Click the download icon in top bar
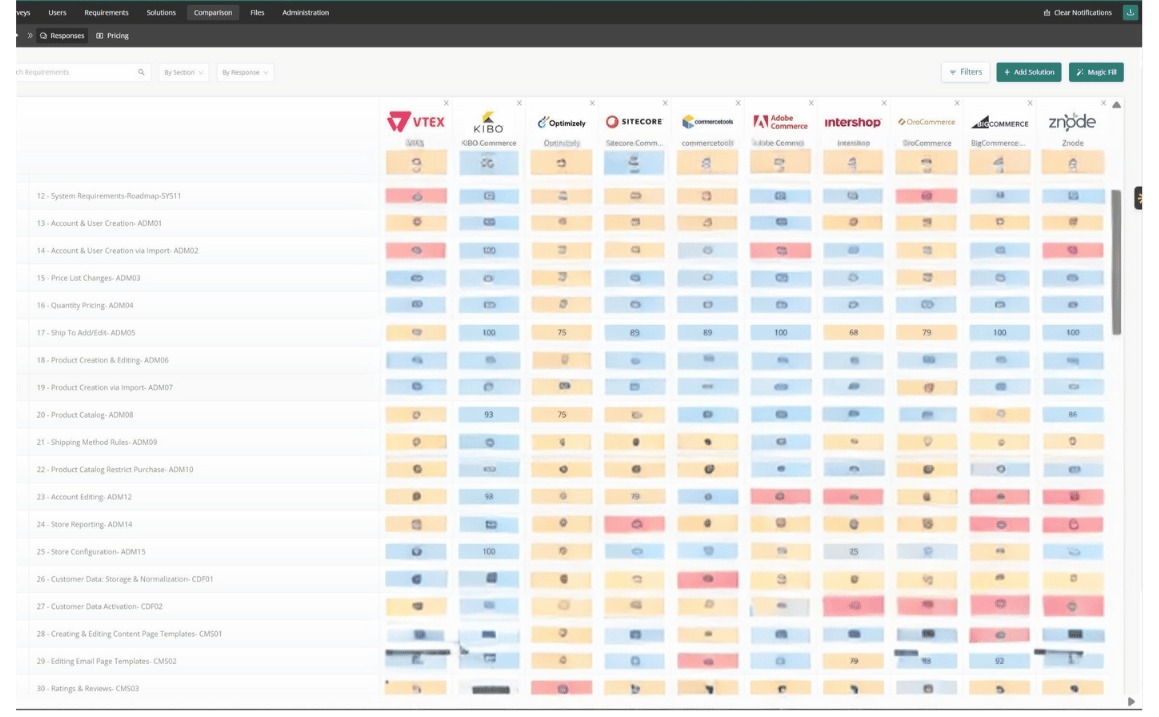The height and width of the screenshot is (717, 1159). 1130,12
